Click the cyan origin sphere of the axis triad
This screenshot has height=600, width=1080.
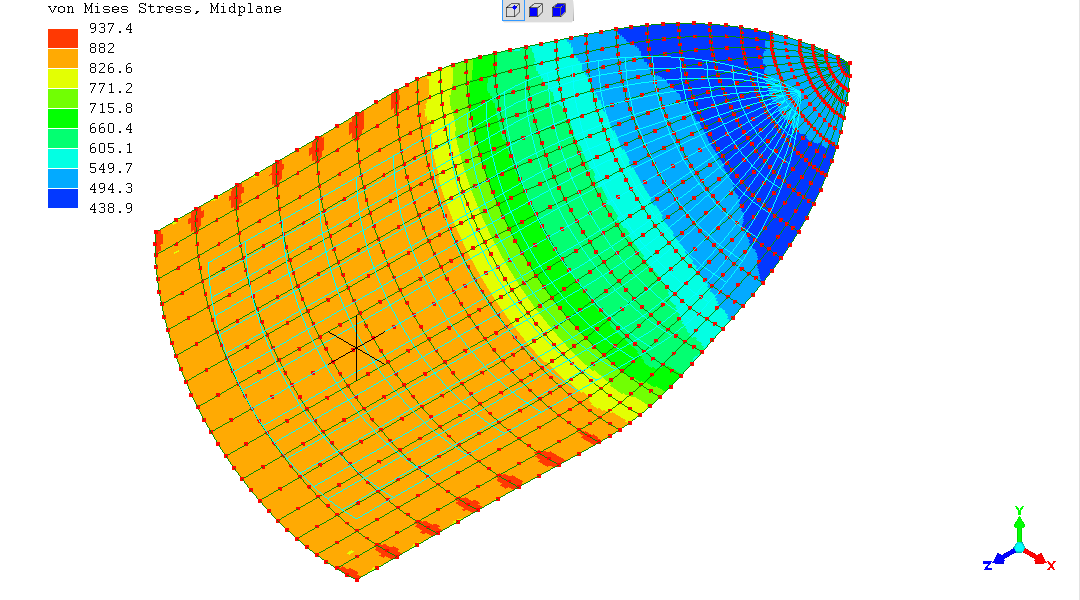[x=1019, y=547]
